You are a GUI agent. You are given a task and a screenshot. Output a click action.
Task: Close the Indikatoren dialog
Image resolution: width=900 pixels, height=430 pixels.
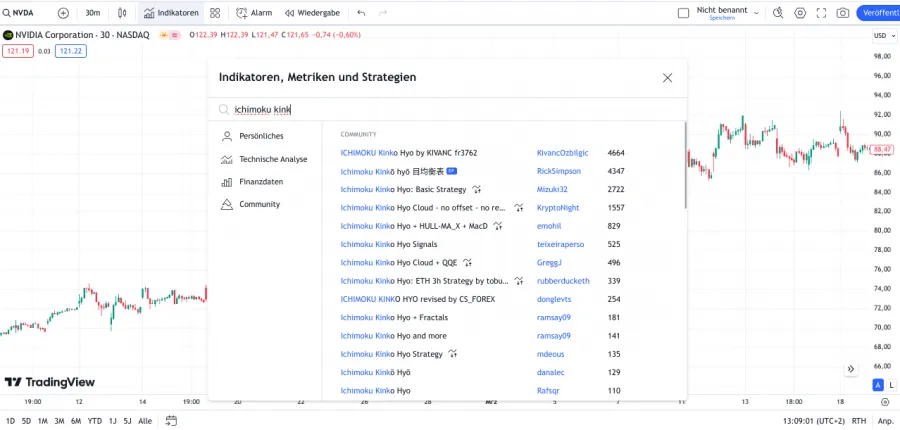(x=667, y=78)
